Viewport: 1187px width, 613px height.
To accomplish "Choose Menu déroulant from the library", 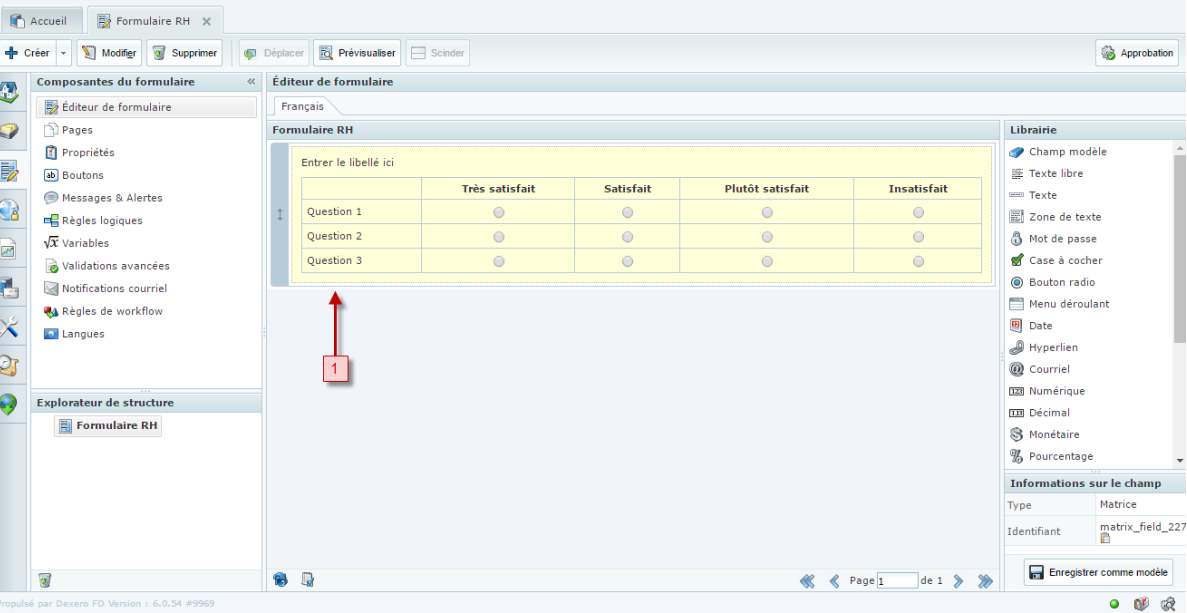I will click(x=1068, y=304).
